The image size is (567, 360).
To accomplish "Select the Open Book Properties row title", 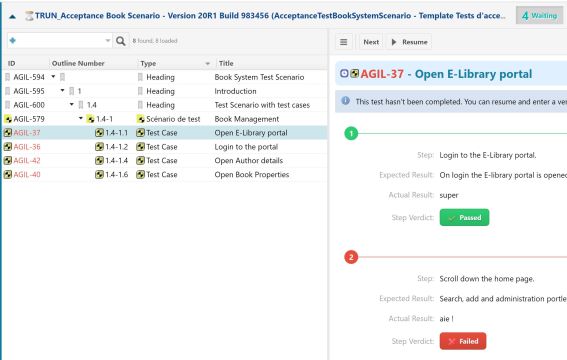I will 252,175.
